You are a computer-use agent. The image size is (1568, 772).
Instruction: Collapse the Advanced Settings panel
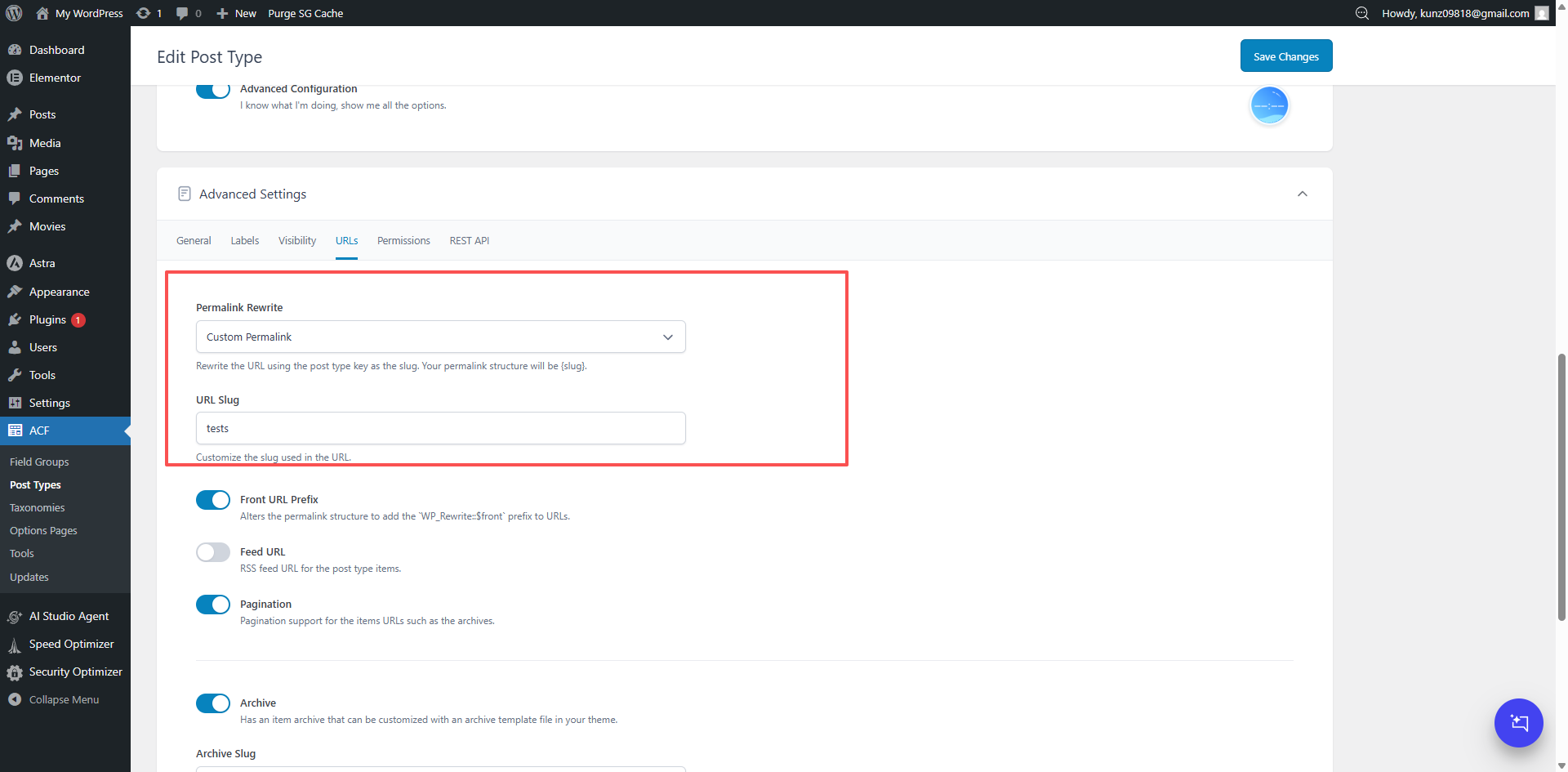(x=1302, y=194)
